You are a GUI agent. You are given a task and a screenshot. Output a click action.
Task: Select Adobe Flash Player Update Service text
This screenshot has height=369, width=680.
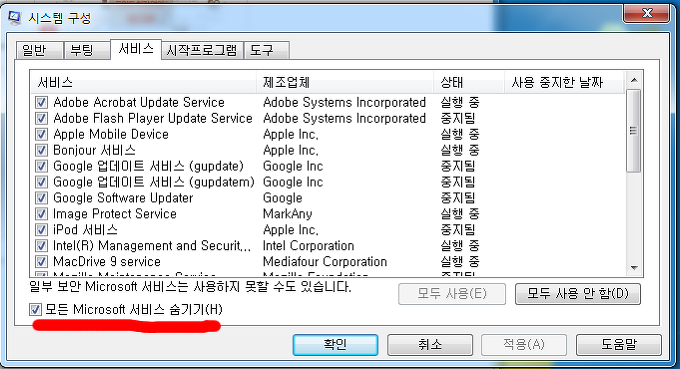153,118
